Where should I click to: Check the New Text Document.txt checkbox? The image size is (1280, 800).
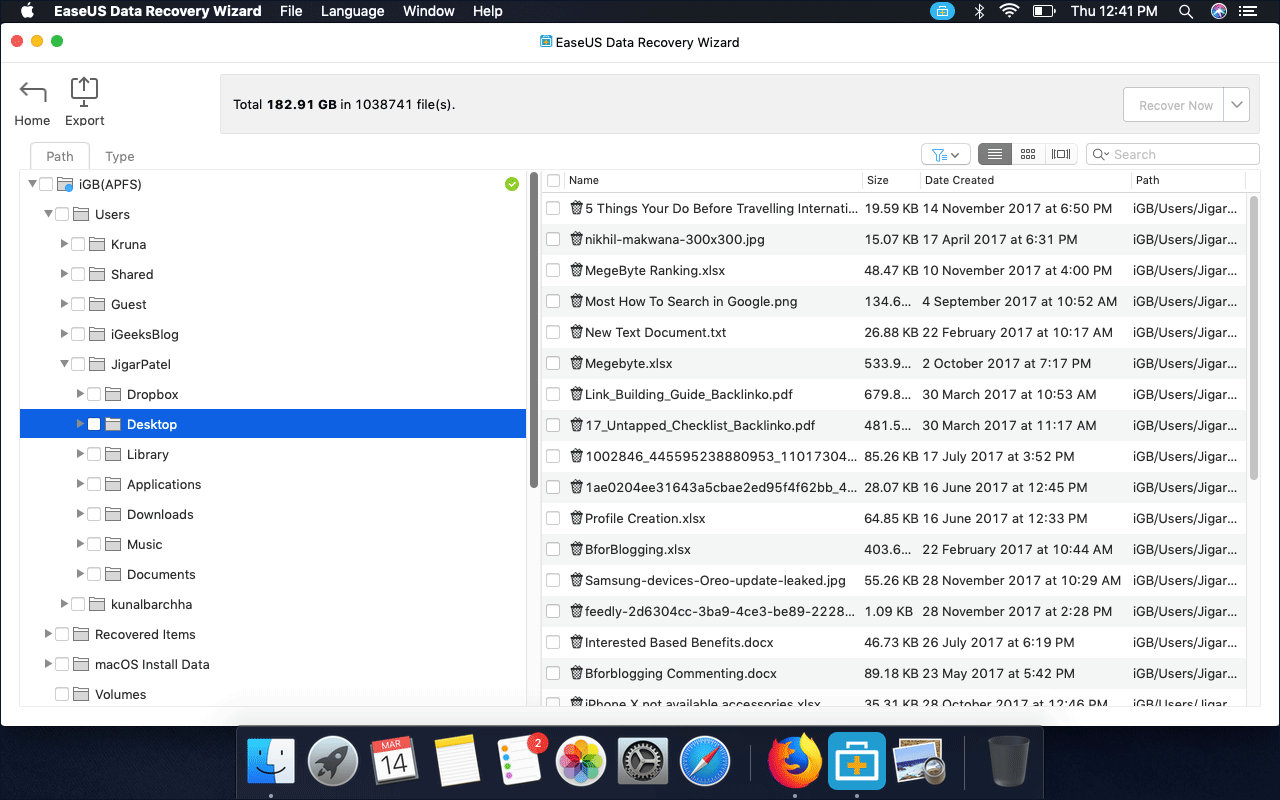553,332
